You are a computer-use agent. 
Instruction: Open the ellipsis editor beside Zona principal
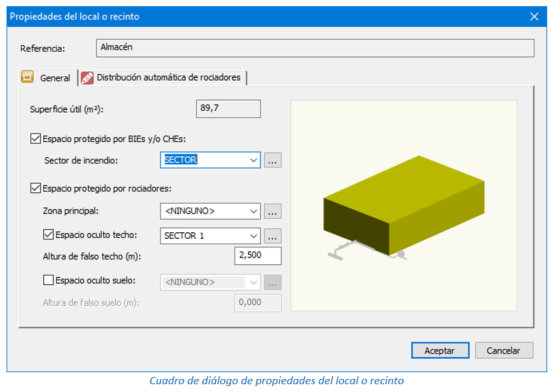[x=272, y=211]
